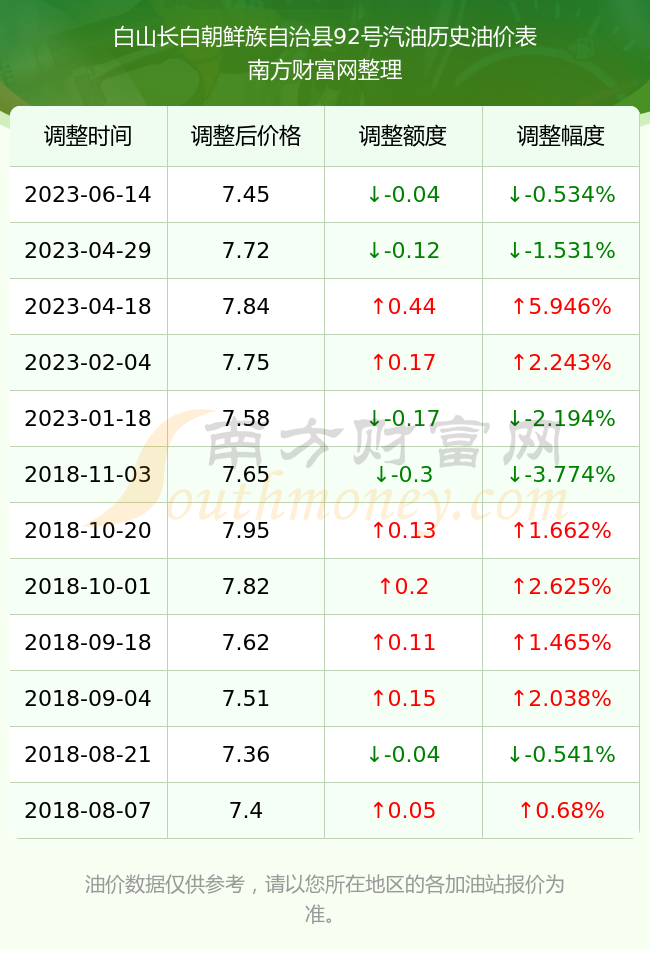Click the ↑5.946% percentage cell
650x980 pixels.
click(x=561, y=306)
